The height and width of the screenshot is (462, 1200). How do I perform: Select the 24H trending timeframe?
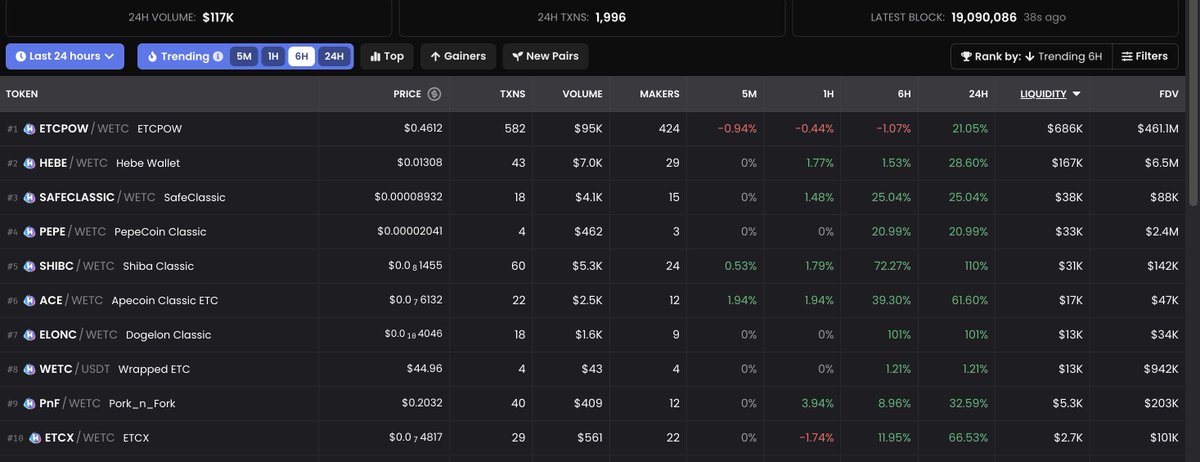pyautogui.click(x=334, y=57)
